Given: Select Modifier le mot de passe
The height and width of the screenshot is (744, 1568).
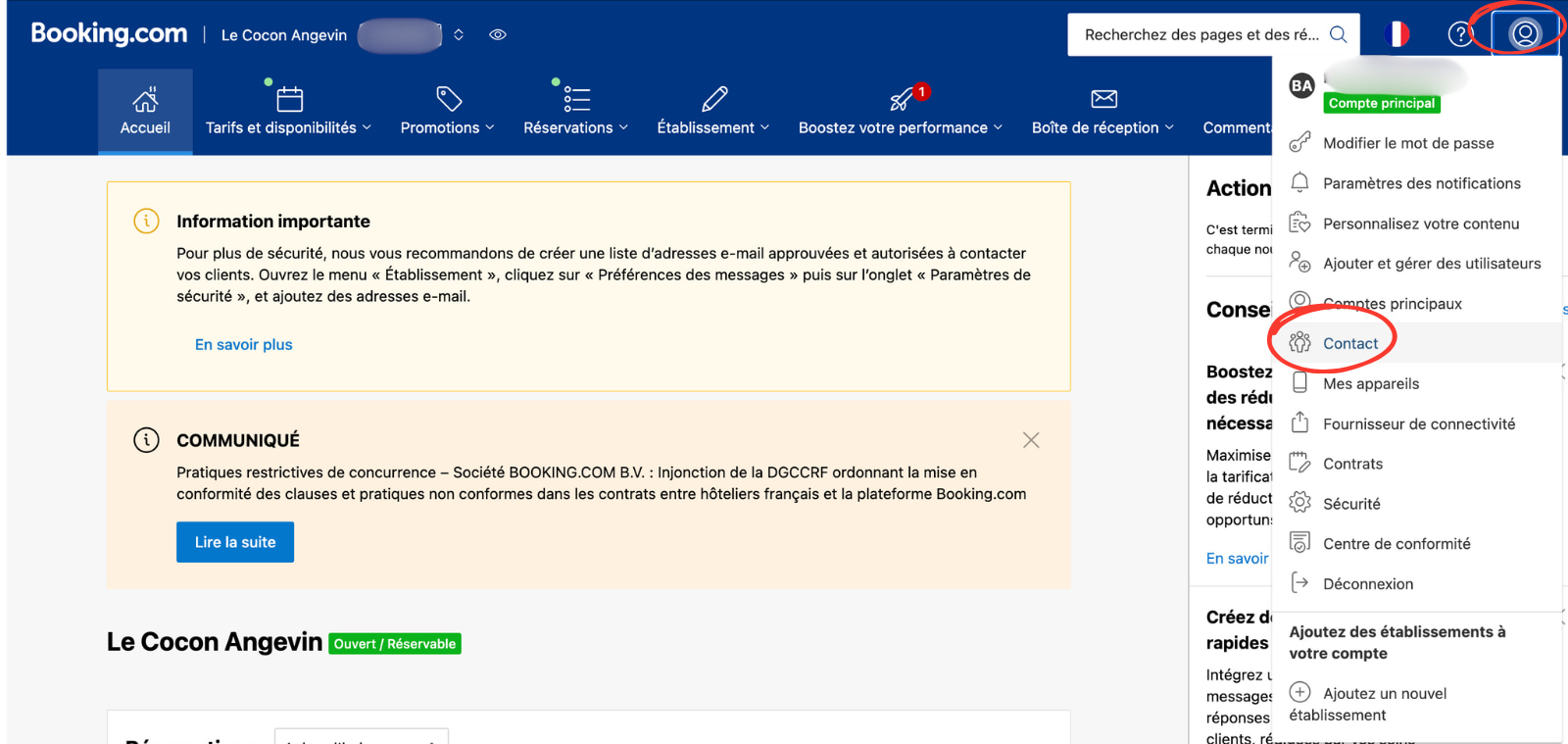Looking at the screenshot, I should (1408, 143).
